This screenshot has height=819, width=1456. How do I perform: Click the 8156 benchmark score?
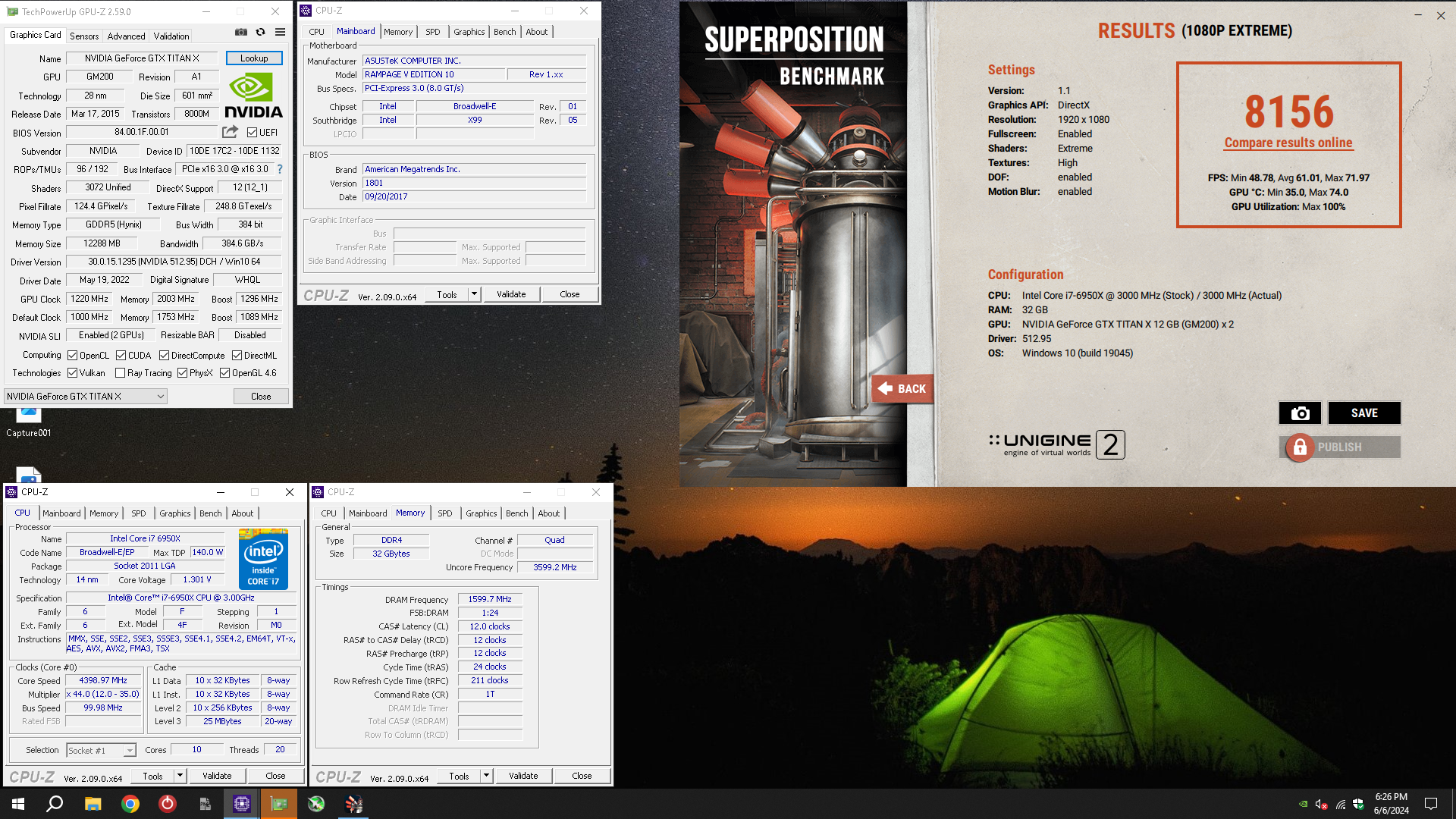[x=1288, y=111]
